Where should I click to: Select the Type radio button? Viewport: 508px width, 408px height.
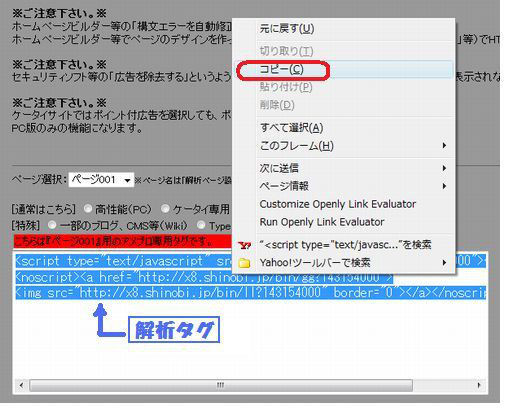click(x=201, y=225)
